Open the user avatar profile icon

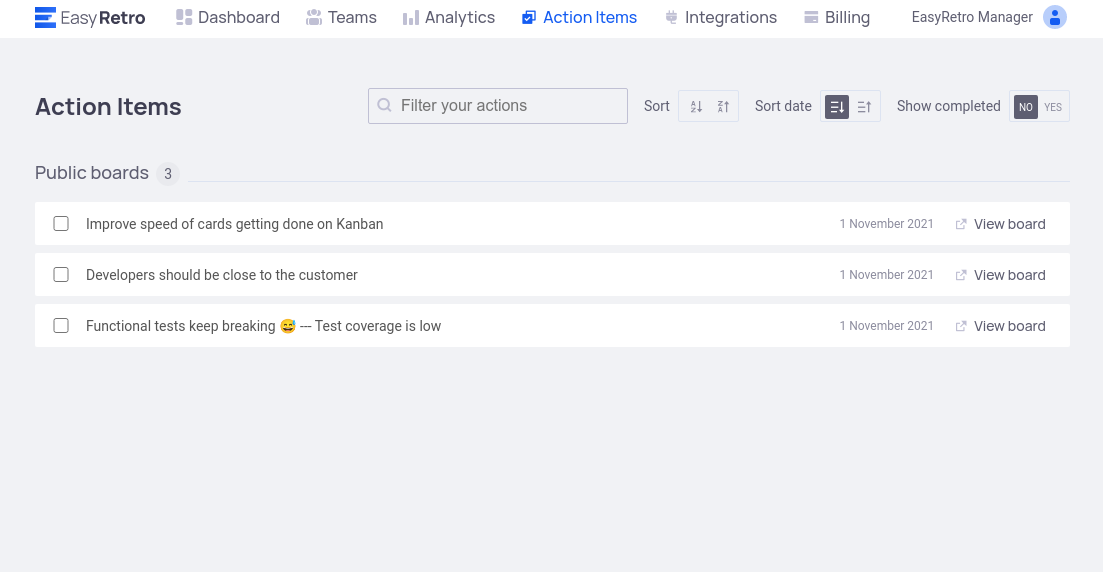1054,17
